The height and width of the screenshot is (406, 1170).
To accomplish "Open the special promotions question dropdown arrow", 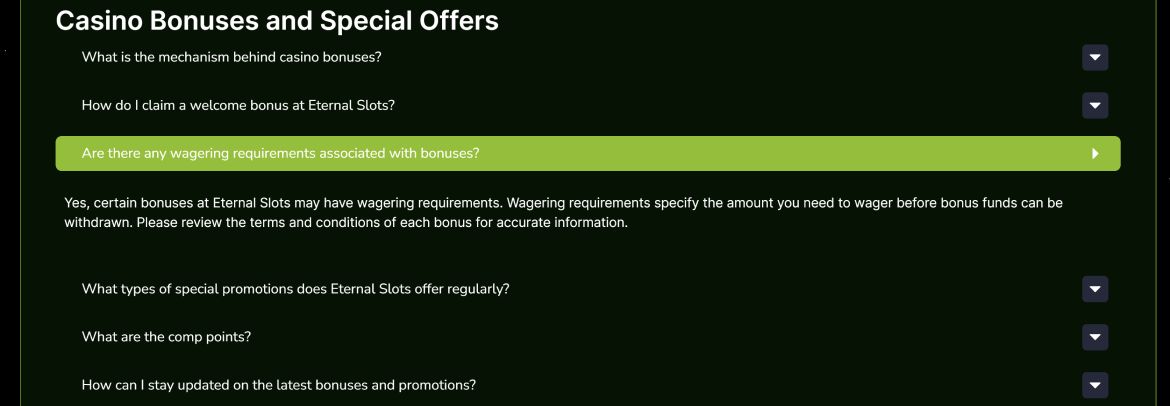I will click(1095, 290).
